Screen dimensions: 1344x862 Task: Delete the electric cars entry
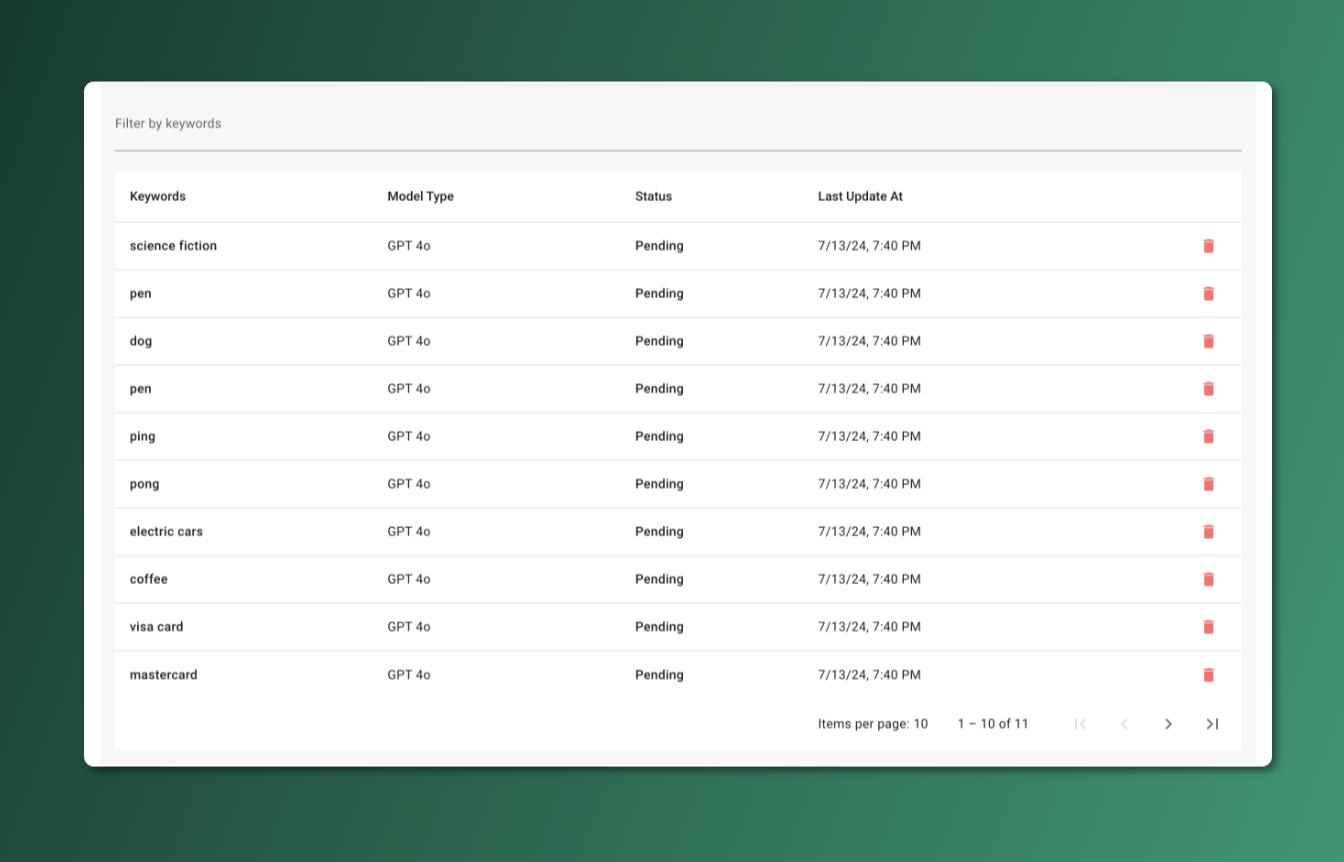coord(1208,532)
